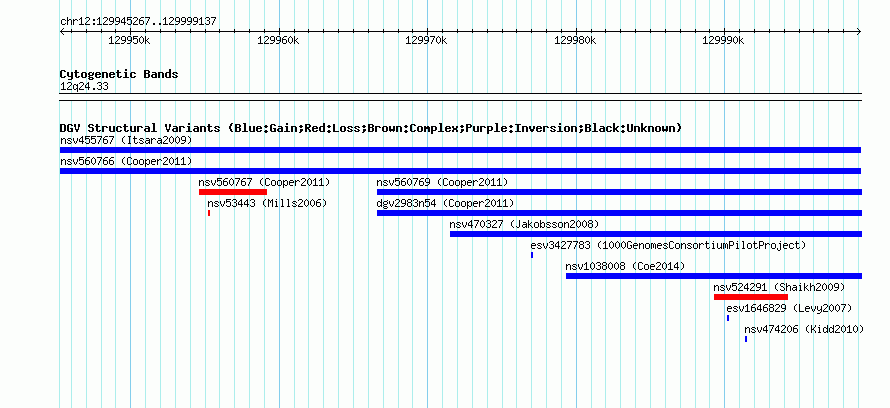Click the 129970k ruler tick label
The image size is (890, 408).
[426, 40]
